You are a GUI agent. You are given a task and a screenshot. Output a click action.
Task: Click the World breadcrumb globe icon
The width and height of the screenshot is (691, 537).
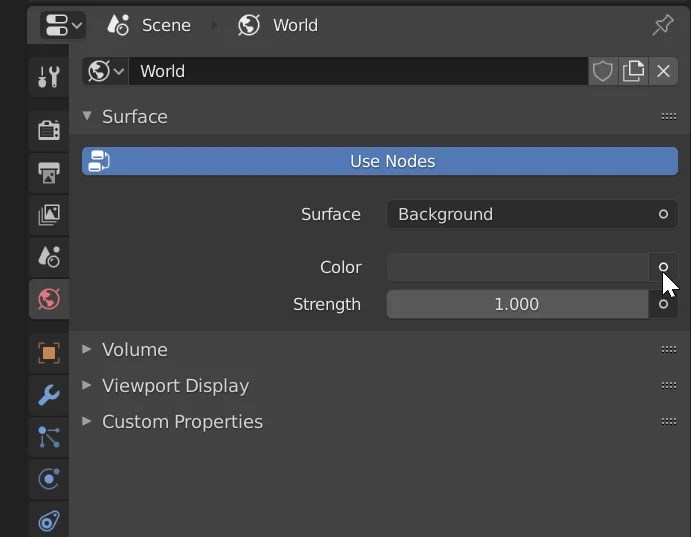pos(249,25)
